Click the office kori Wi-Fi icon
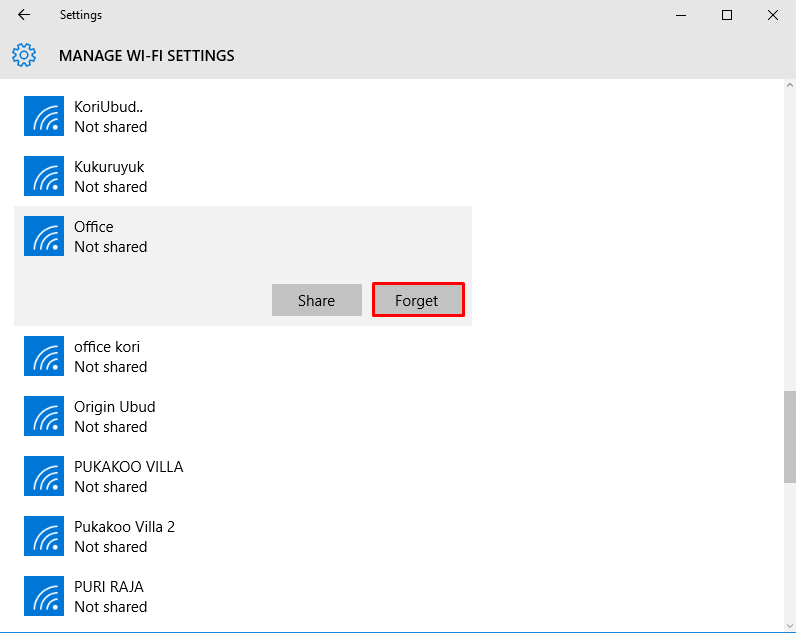796x633 pixels. point(44,356)
